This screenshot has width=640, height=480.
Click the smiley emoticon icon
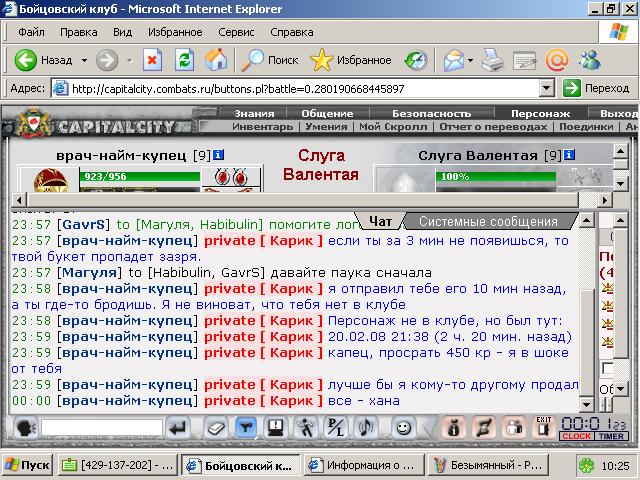[403, 428]
